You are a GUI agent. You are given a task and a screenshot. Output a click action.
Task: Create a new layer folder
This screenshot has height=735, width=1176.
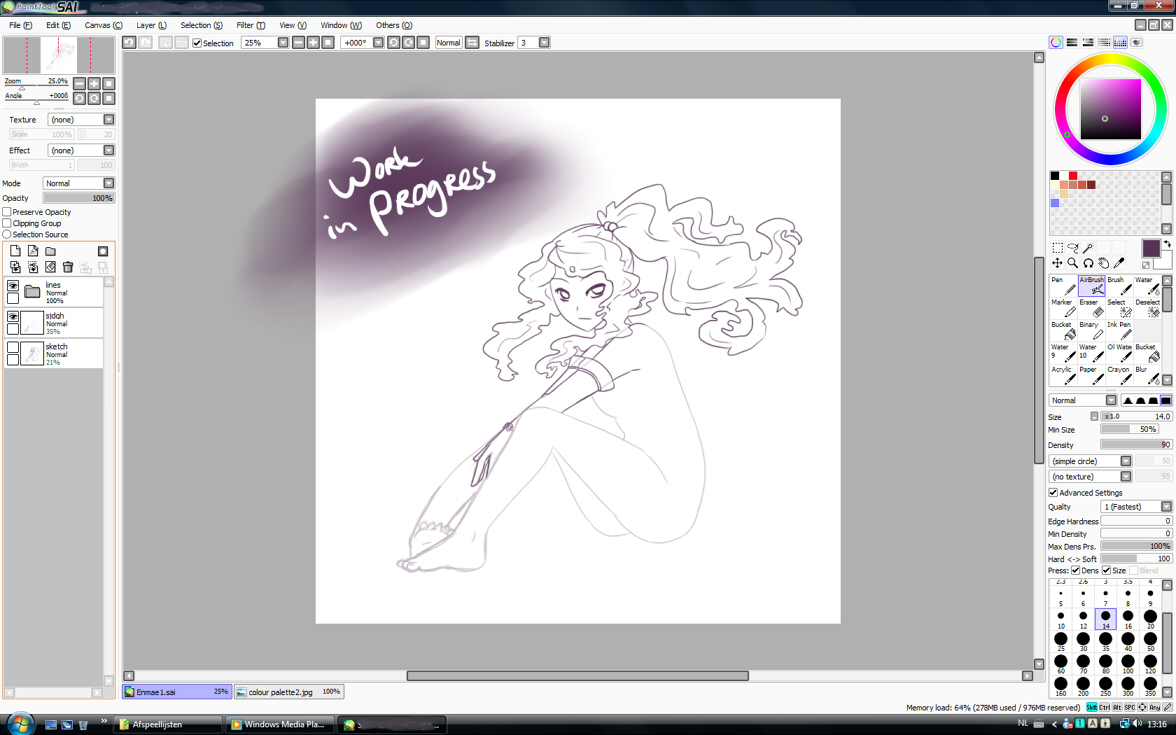pyautogui.click(x=50, y=251)
